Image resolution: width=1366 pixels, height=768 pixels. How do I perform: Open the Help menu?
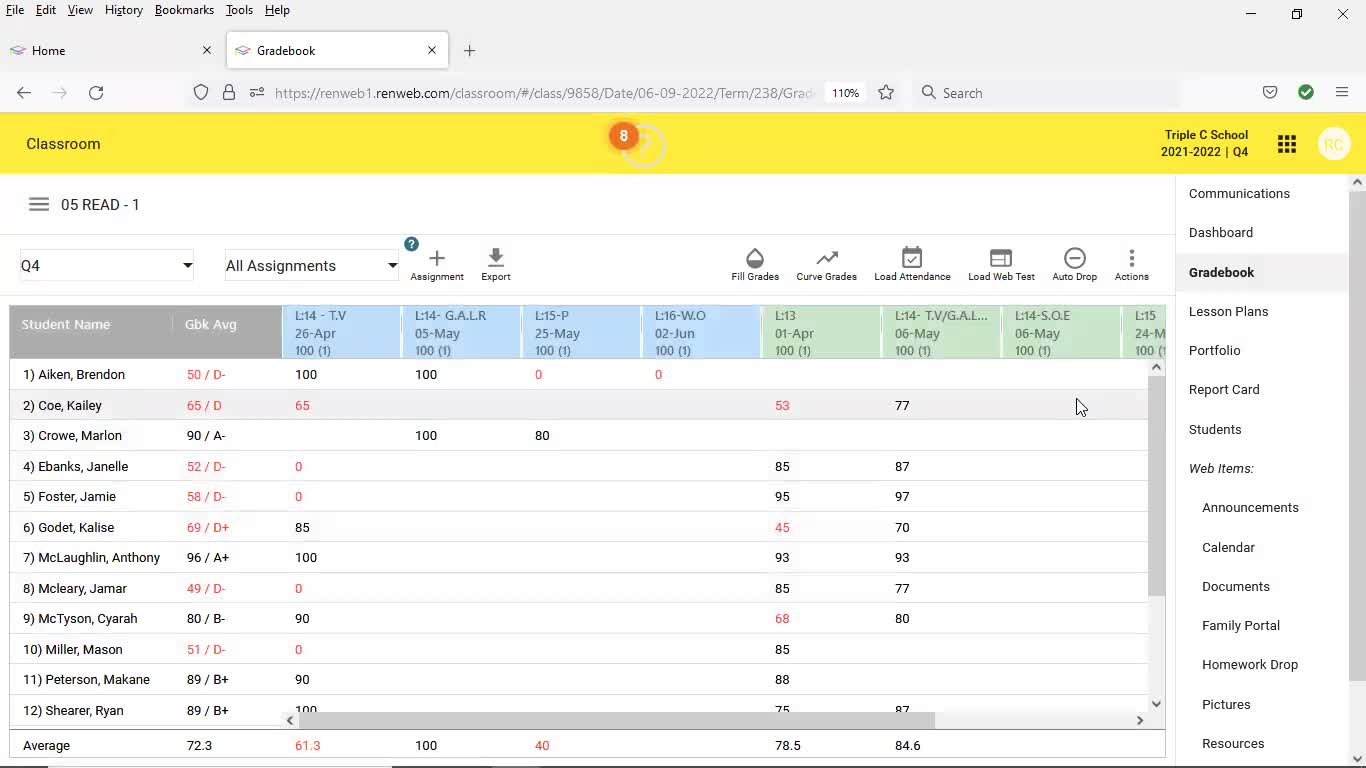click(x=277, y=10)
